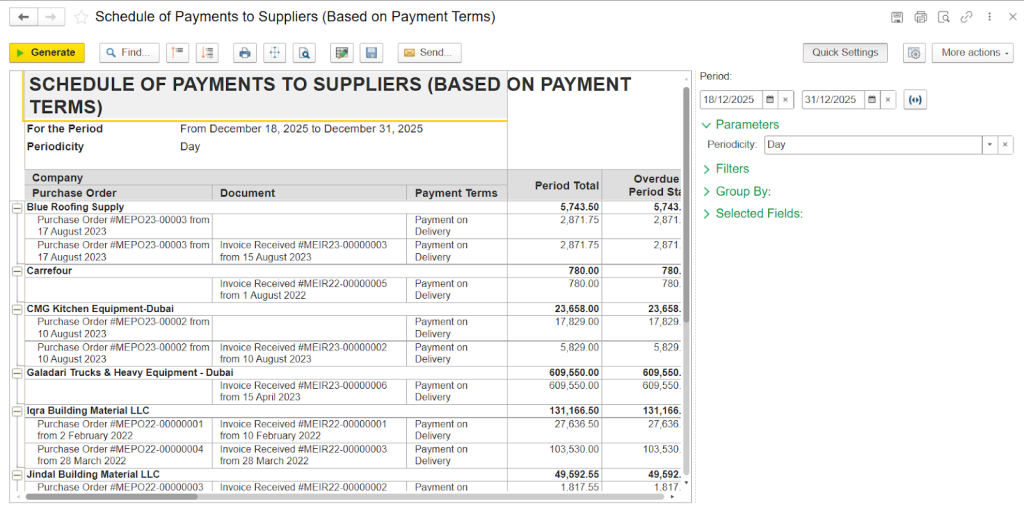The width and height of the screenshot is (1024, 509).
Task: Collapse the Carrefour group row
Action: 17,271
